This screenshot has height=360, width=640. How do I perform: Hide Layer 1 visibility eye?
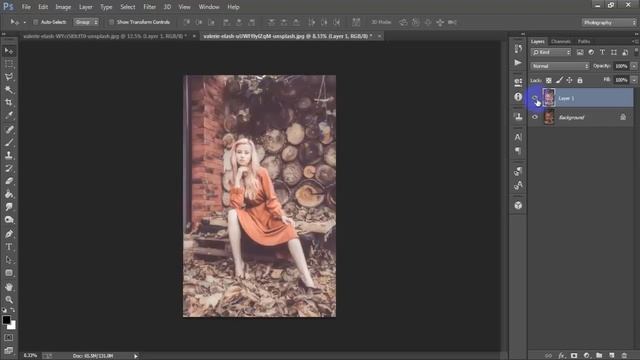(535, 98)
